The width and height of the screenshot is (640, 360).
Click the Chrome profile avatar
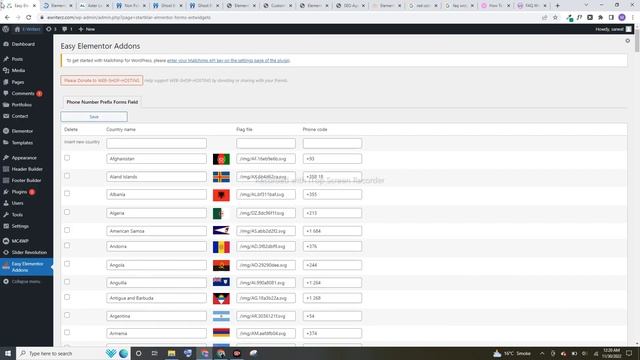(x=622, y=18)
